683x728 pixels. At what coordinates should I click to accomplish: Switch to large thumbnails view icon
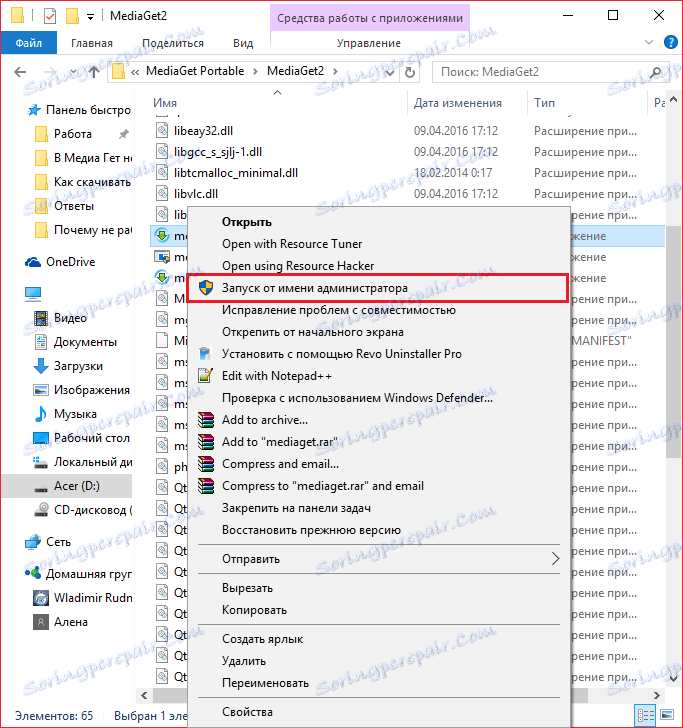(x=667, y=714)
